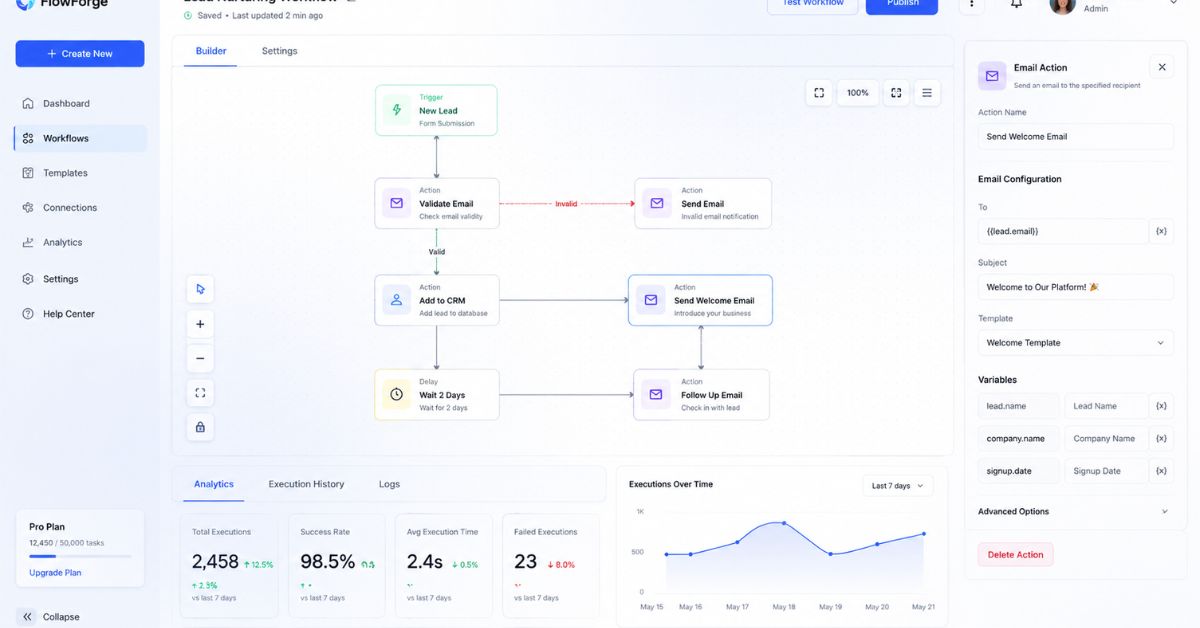Switch to the Builder tab
Viewport: 1200px width, 628px height.
[x=211, y=51]
